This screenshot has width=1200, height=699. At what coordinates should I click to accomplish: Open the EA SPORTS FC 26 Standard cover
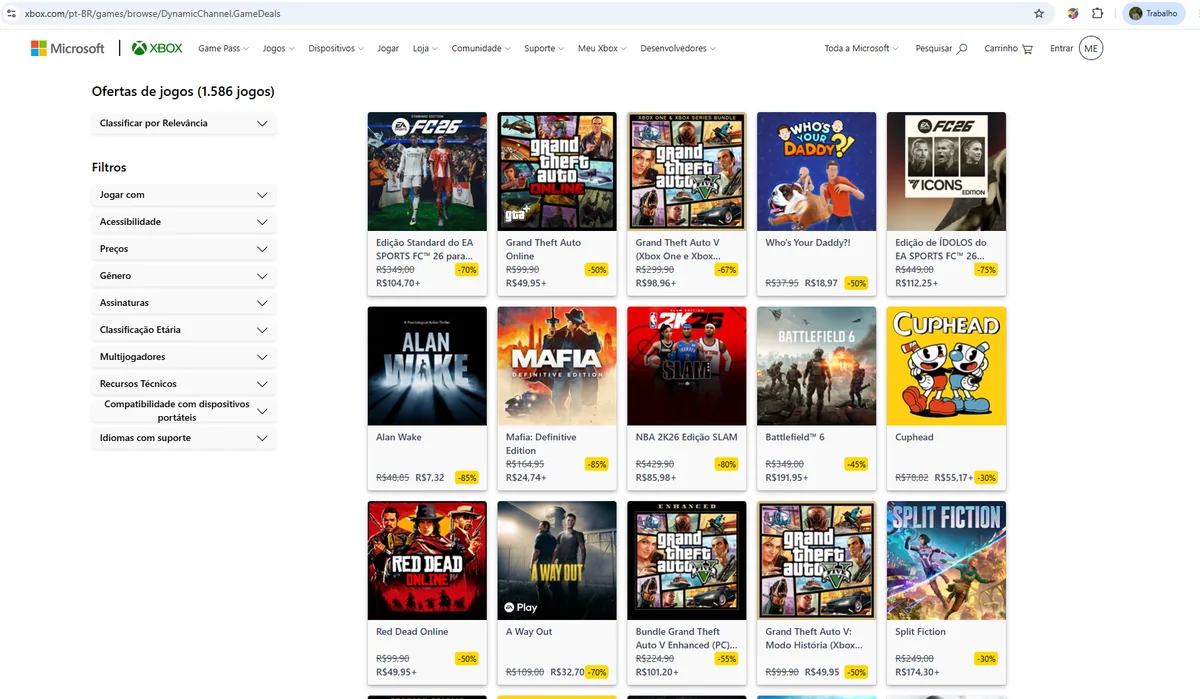click(x=427, y=171)
